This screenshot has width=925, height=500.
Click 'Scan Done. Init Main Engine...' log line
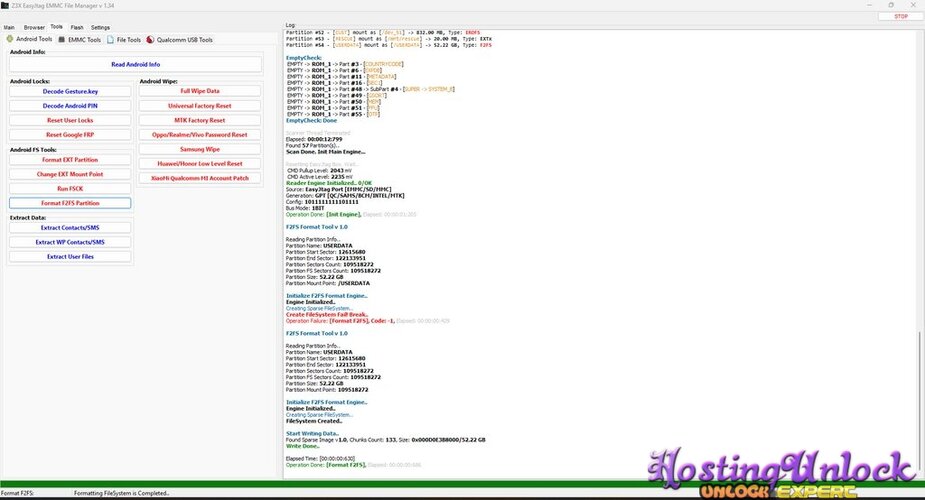click(326, 152)
